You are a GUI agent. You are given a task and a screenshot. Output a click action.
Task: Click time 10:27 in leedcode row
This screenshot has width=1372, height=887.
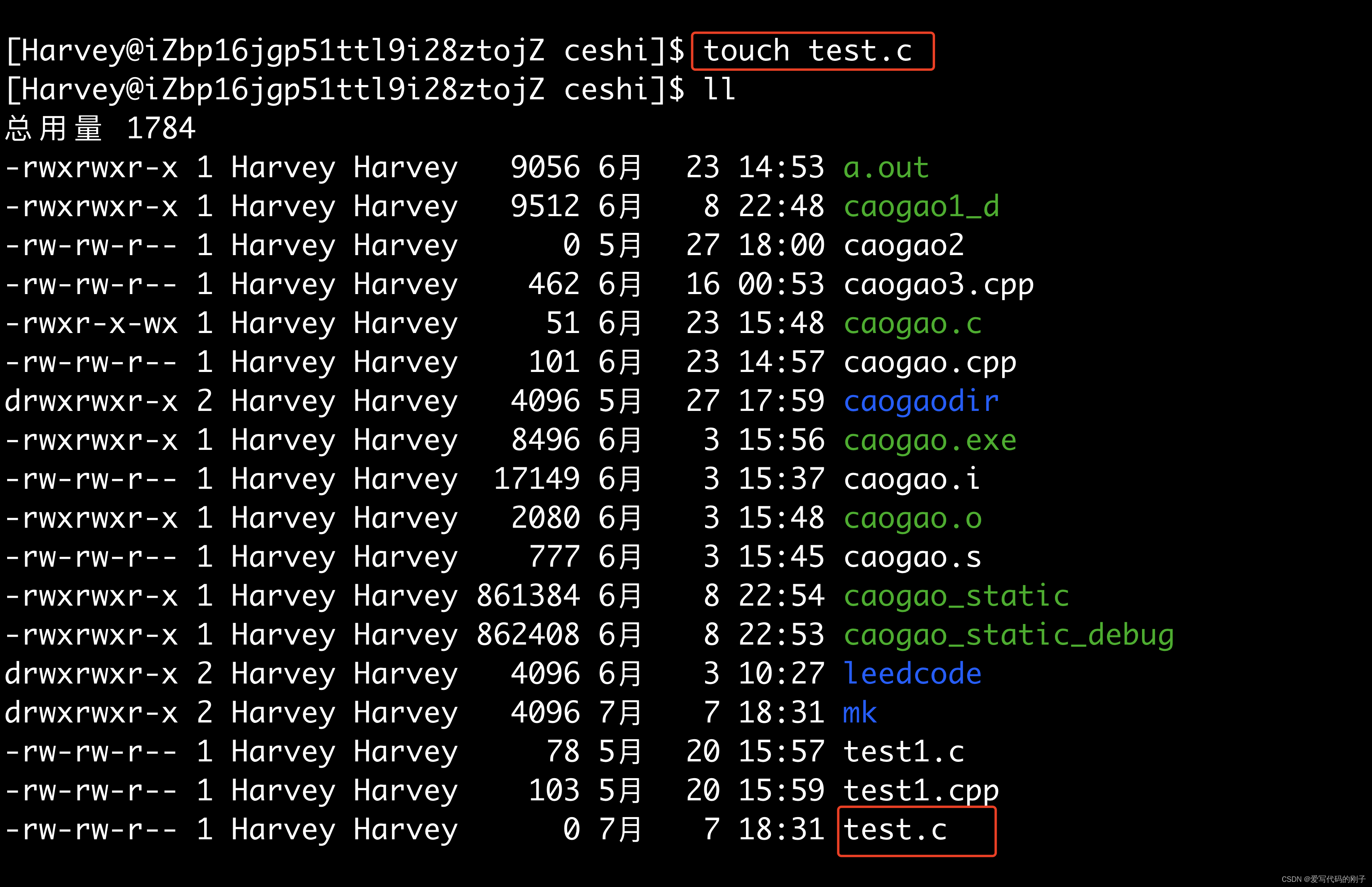pyautogui.click(x=781, y=674)
